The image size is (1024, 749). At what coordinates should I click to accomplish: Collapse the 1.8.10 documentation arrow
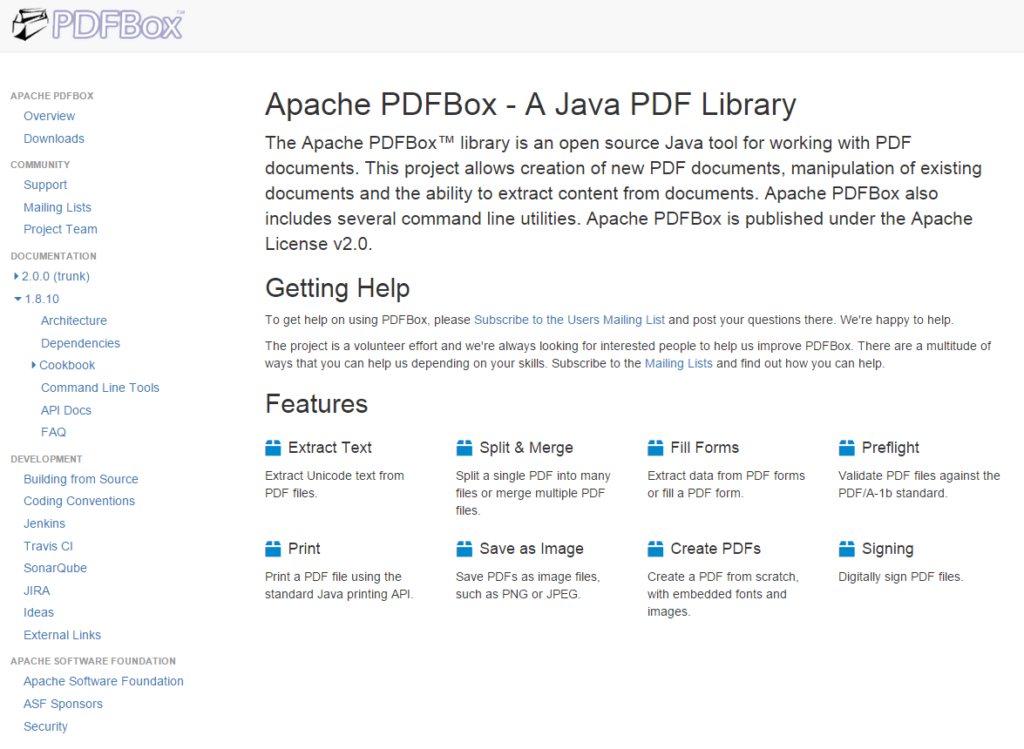(18, 299)
